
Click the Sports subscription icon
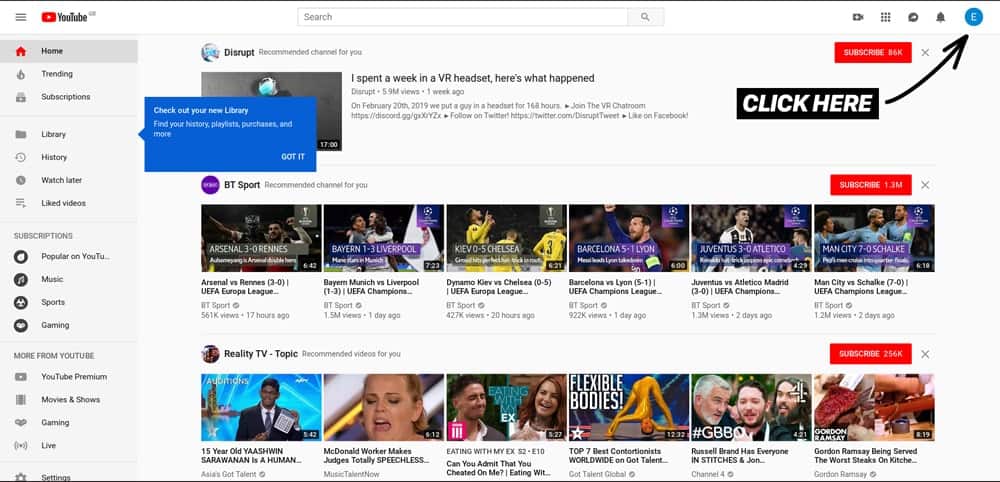tap(21, 302)
